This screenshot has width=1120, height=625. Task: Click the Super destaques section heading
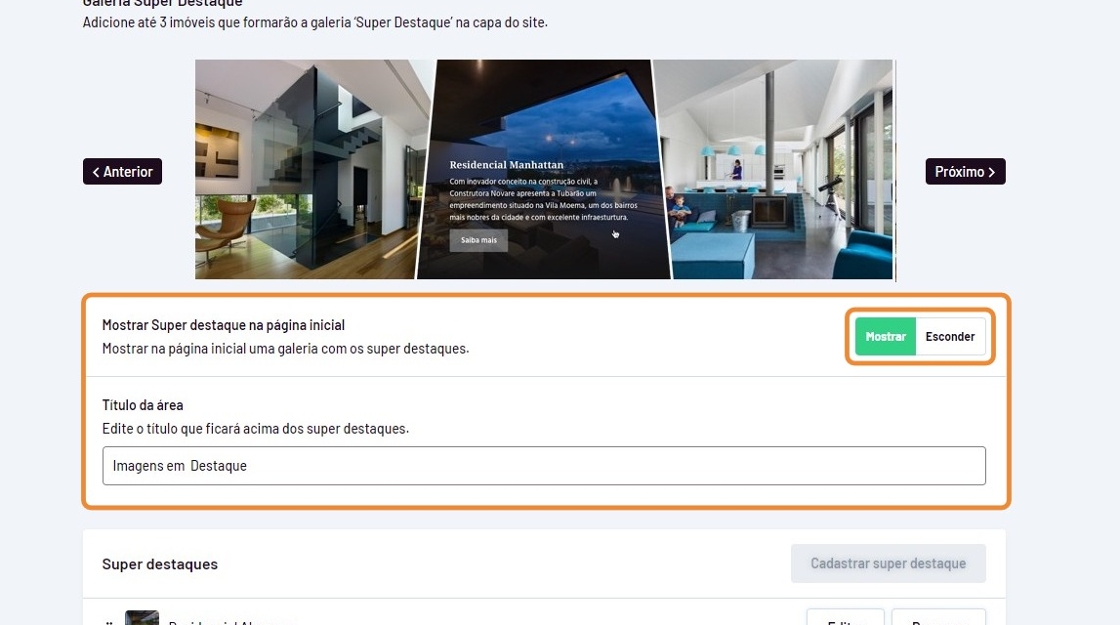click(160, 564)
